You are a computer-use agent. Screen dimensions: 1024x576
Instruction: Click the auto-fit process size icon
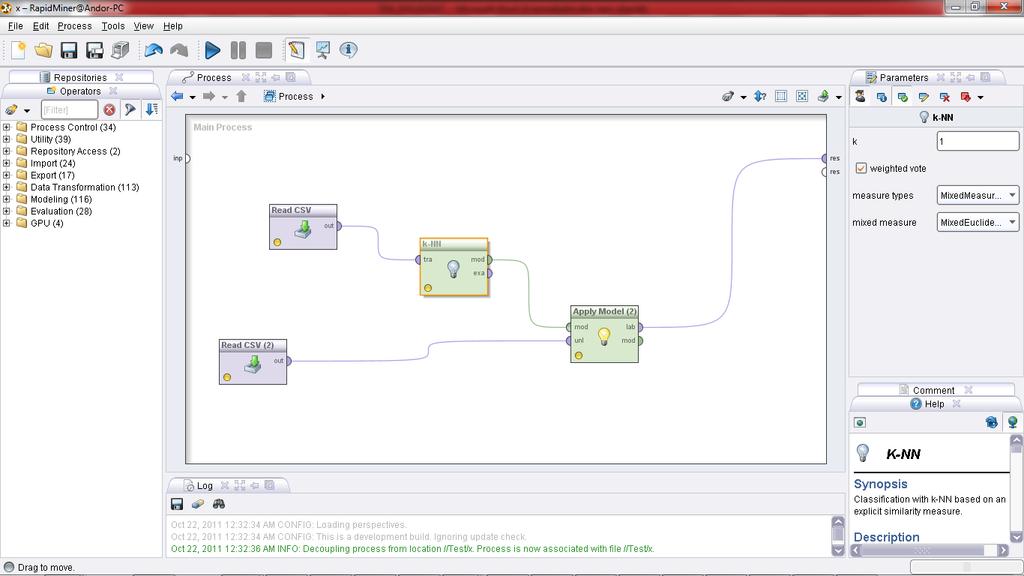tap(802, 97)
